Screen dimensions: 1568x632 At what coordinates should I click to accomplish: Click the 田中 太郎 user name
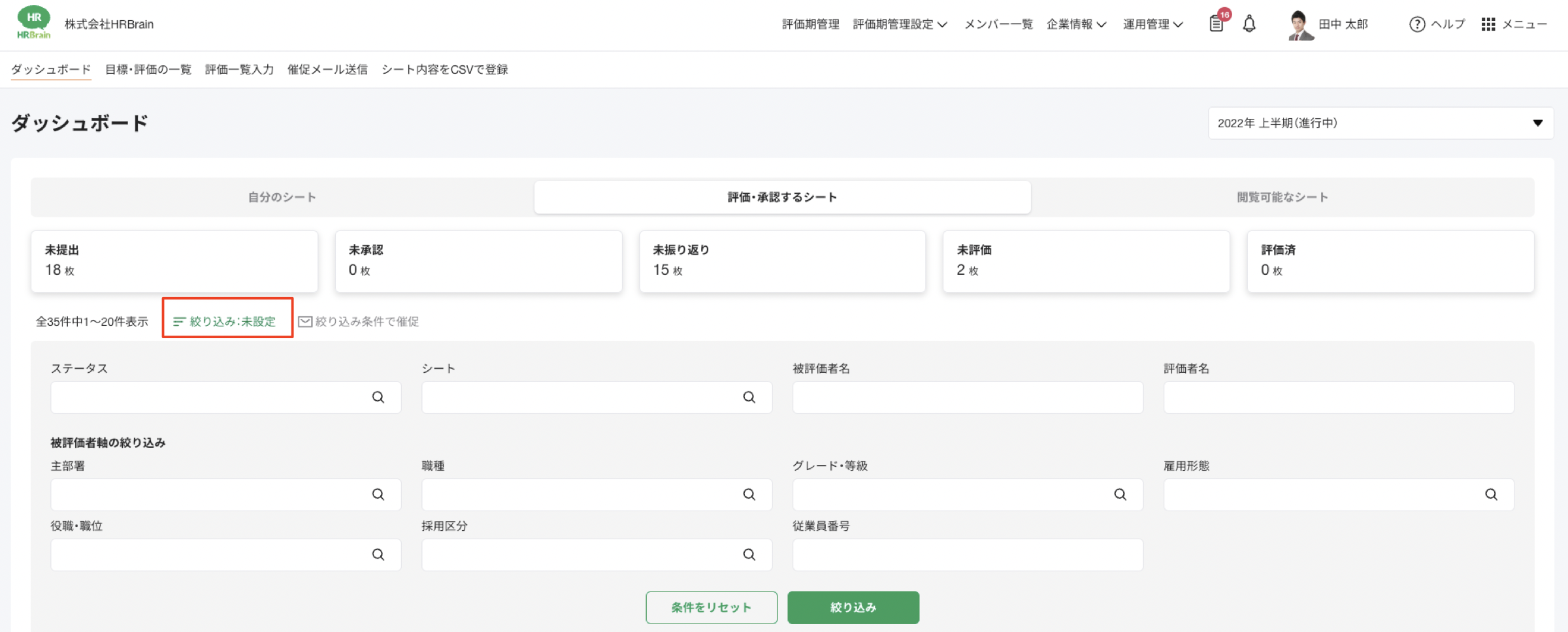coord(1343,24)
